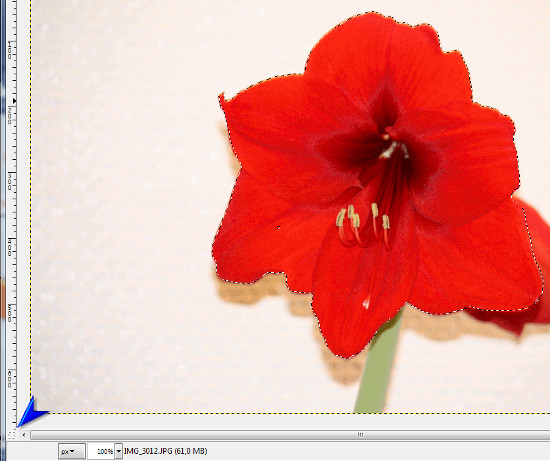Screen dimensions: 550x461
Task: Click the blue arrow annotation
Action: click(x=32, y=412)
